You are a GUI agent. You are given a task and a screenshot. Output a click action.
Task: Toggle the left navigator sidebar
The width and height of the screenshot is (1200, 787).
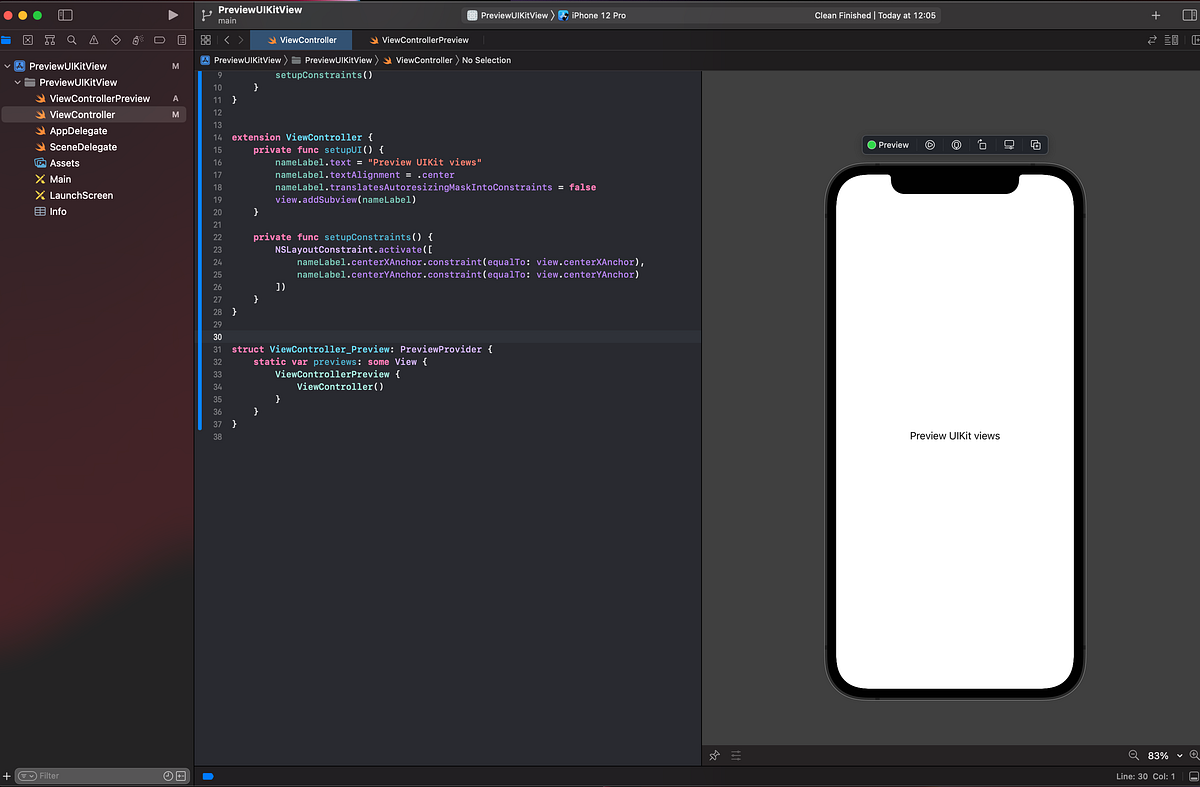[x=65, y=15]
